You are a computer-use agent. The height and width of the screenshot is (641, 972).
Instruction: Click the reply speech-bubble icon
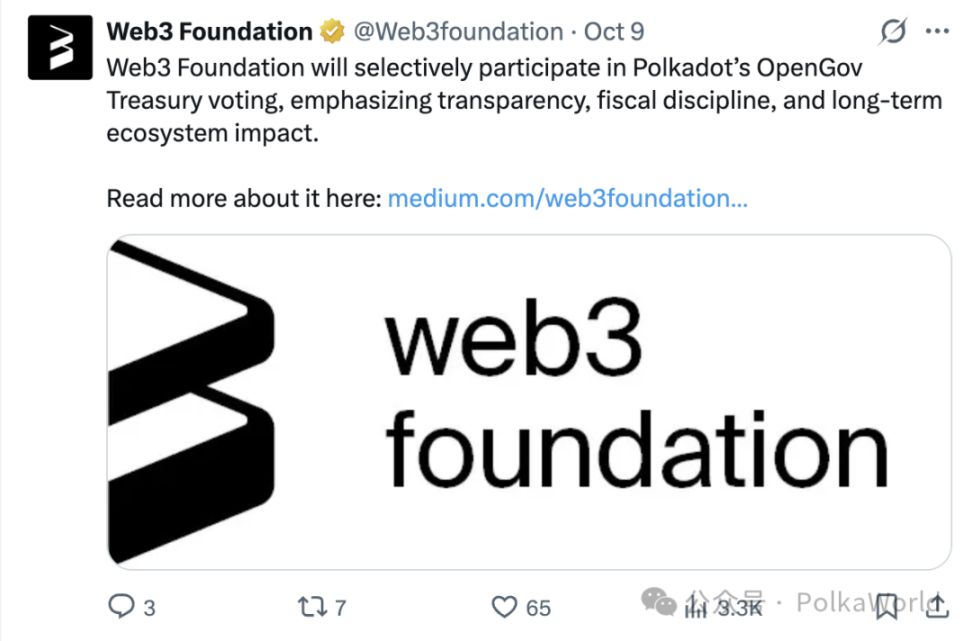121,606
